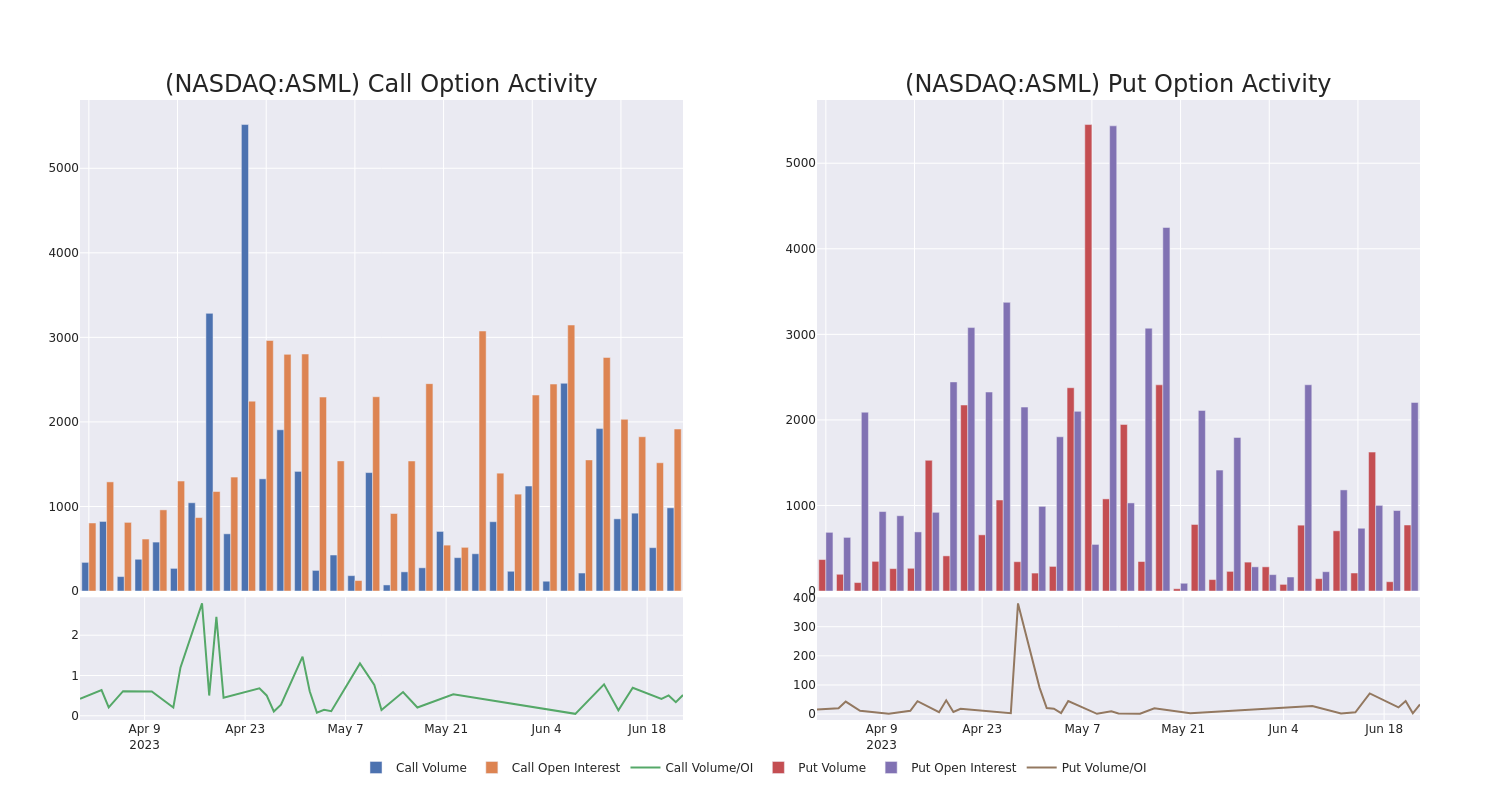
Task: Click 'May 21' x-axis label on put chart
Action: click(x=1183, y=729)
